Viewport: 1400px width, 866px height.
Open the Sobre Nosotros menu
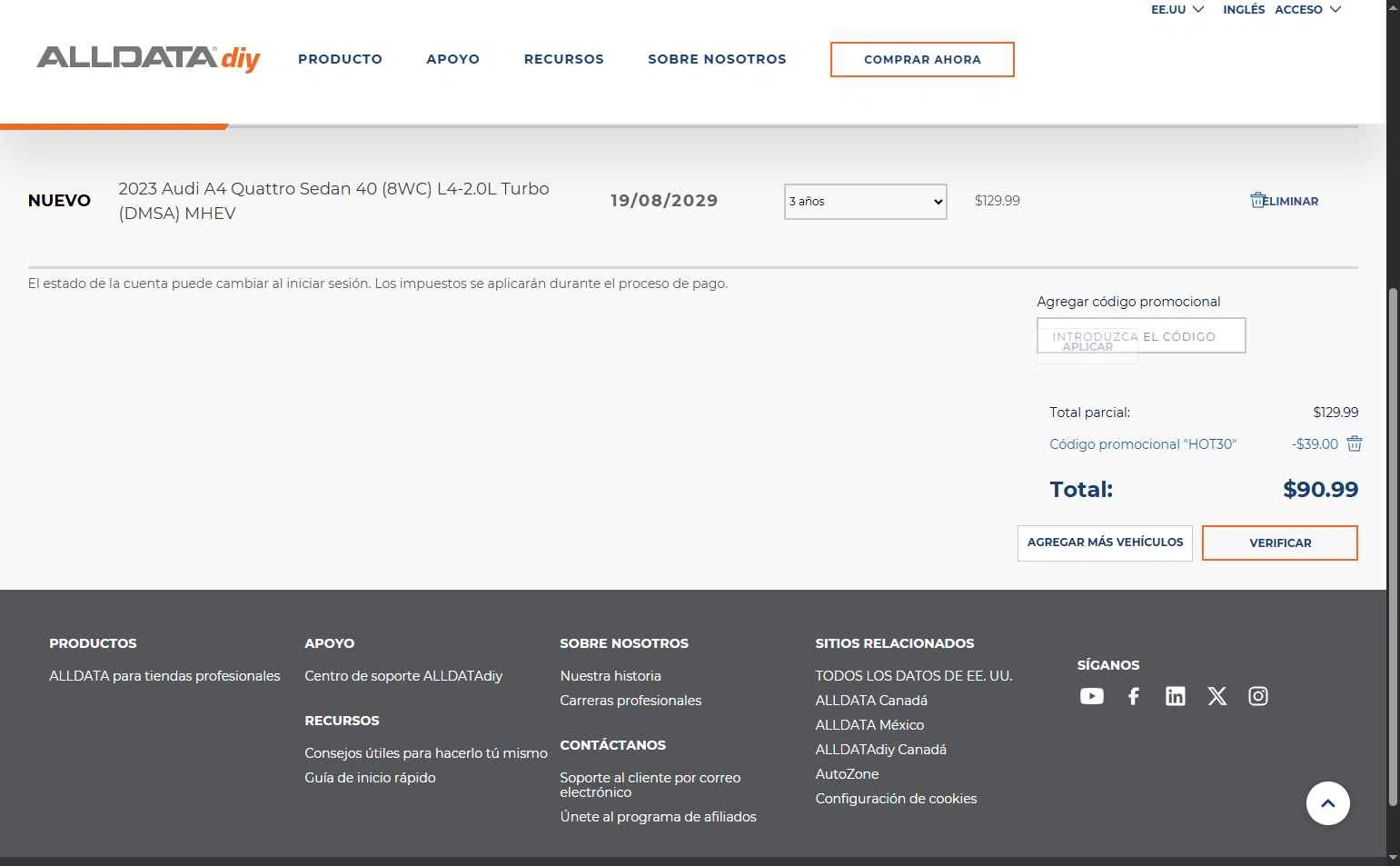point(717,59)
